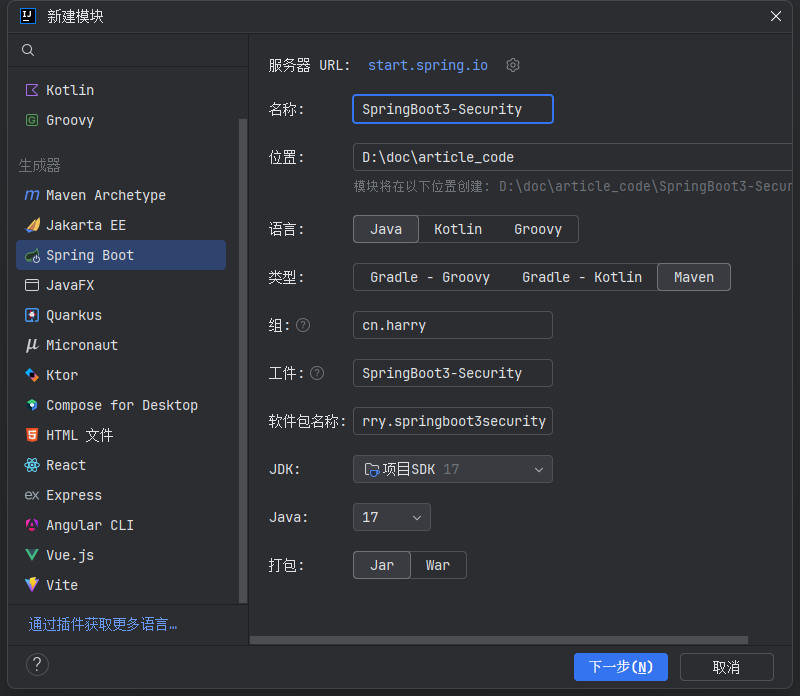Choose Maven build type
Viewport: 800px width, 696px height.
pos(694,277)
